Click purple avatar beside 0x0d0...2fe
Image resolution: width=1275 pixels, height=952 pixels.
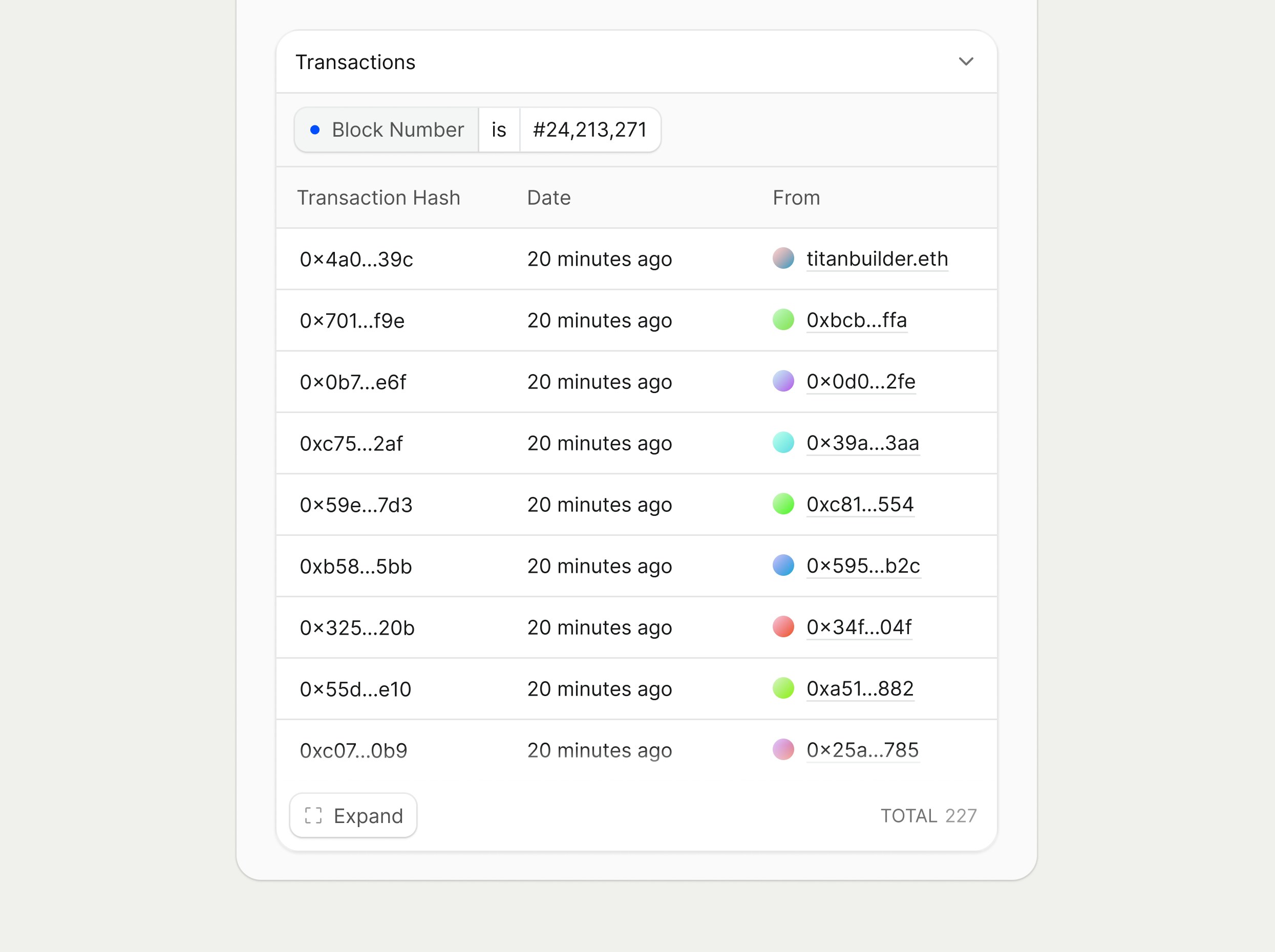(x=783, y=381)
